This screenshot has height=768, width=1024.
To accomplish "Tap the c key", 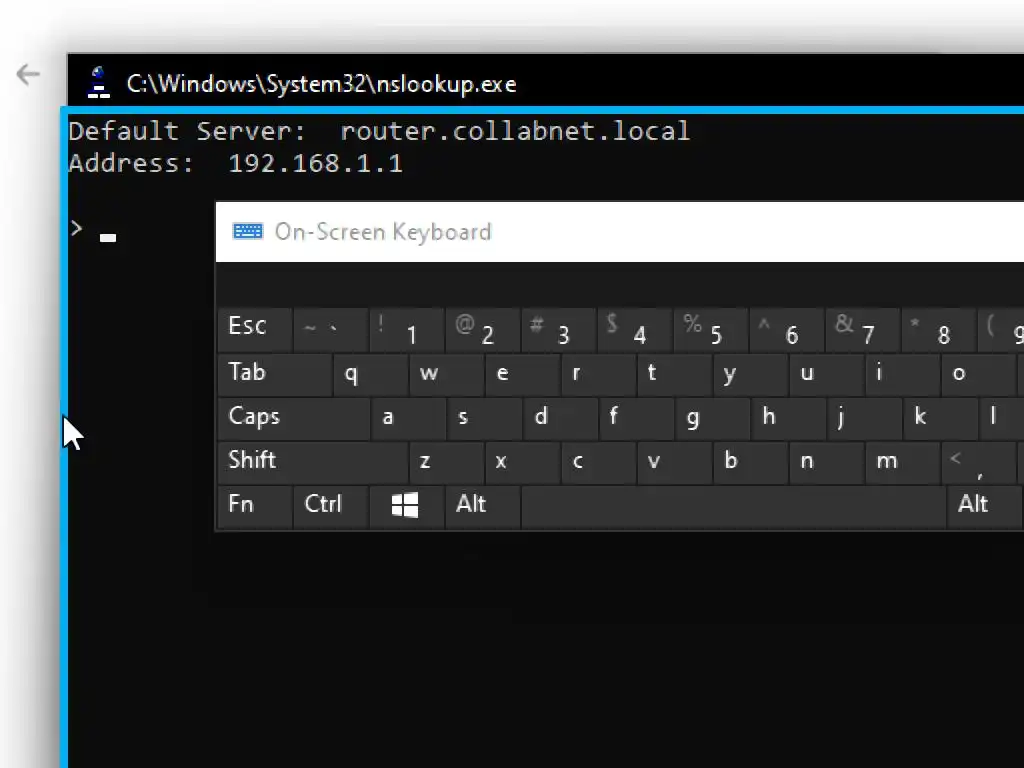I will coord(598,461).
